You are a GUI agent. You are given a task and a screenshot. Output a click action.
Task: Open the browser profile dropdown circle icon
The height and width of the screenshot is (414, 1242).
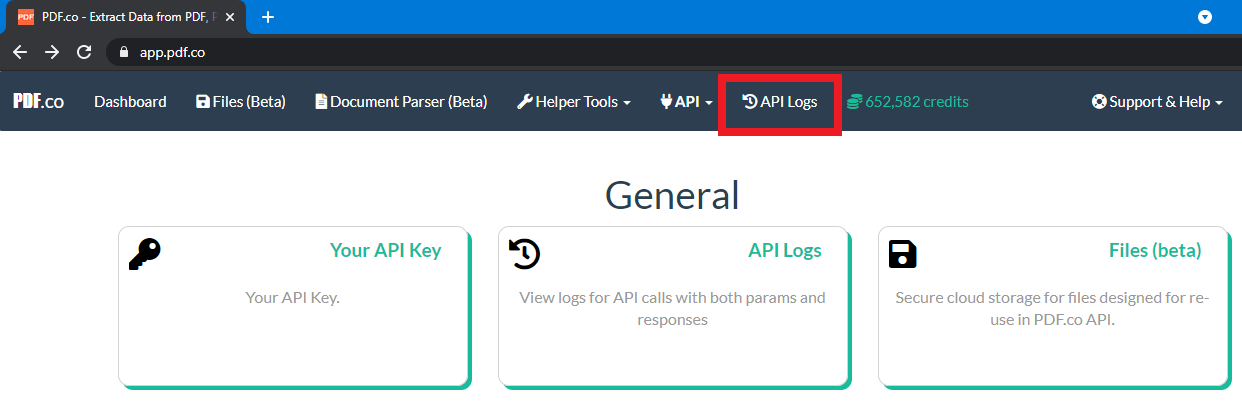click(x=1205, y=17)
